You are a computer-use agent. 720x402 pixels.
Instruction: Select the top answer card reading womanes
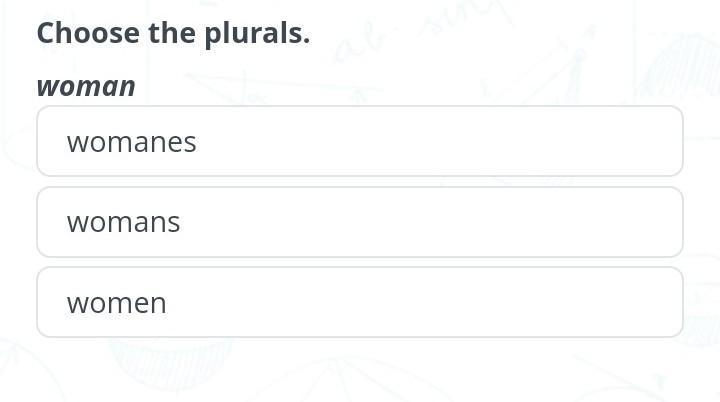pyautogui.click(x=360, y=141)
